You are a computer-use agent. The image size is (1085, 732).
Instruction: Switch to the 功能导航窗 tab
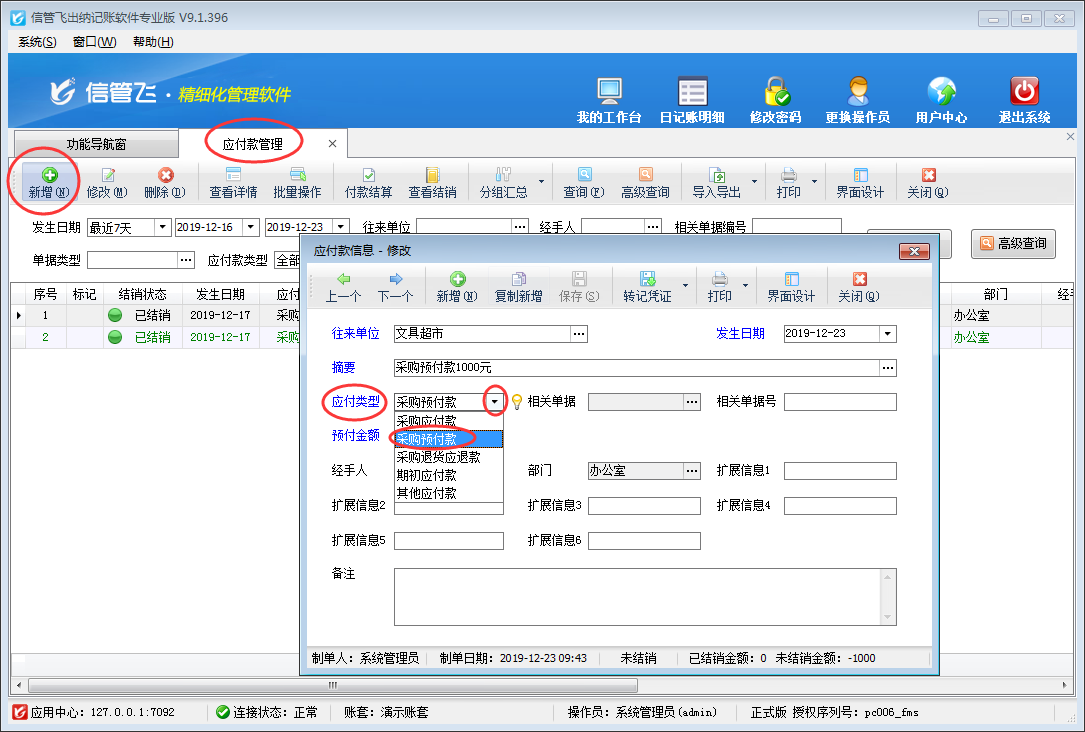tap(96, 144)
